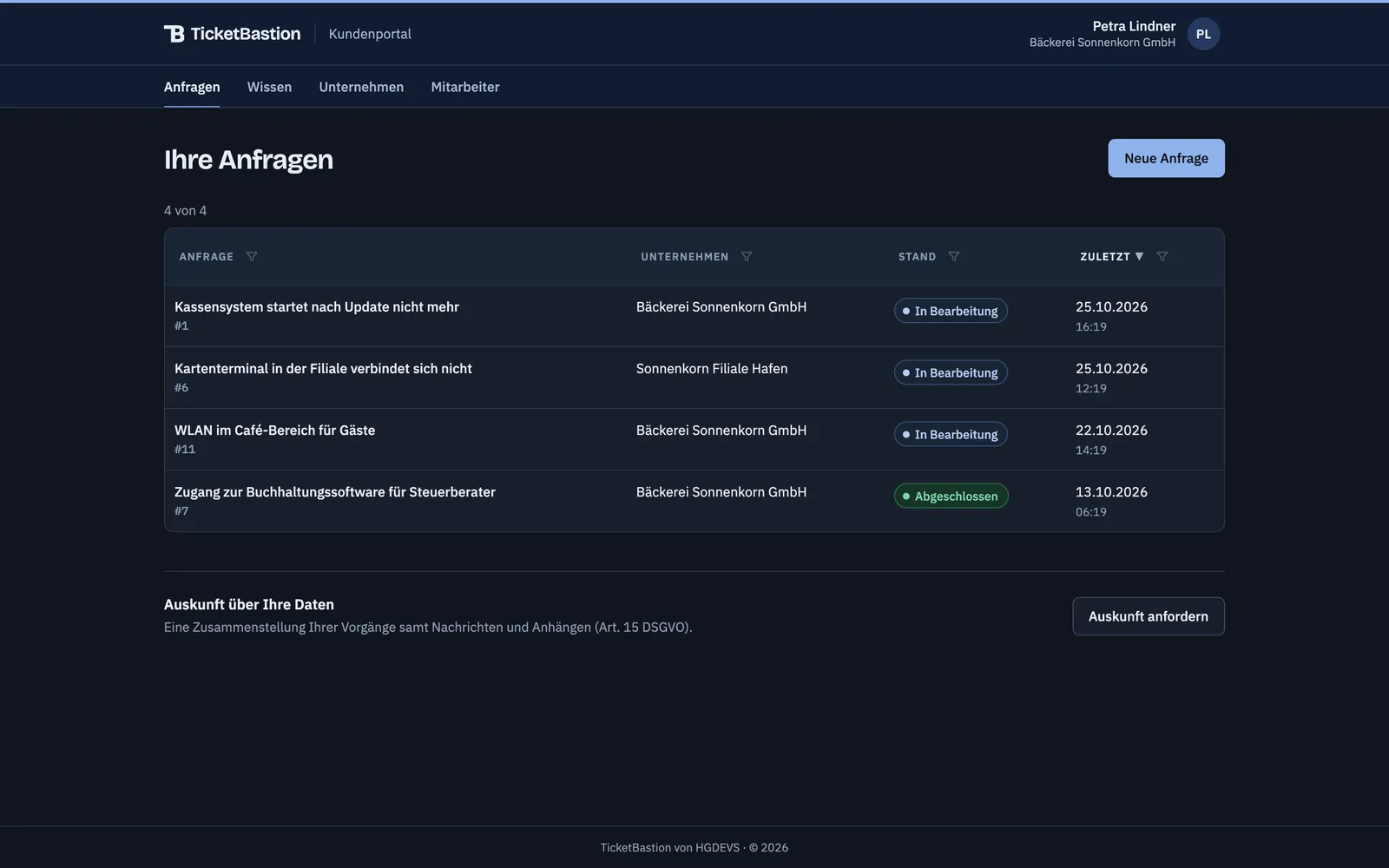Open the PL user avatar
This screenshot has width=1389, height=868.
point(1203,34)
